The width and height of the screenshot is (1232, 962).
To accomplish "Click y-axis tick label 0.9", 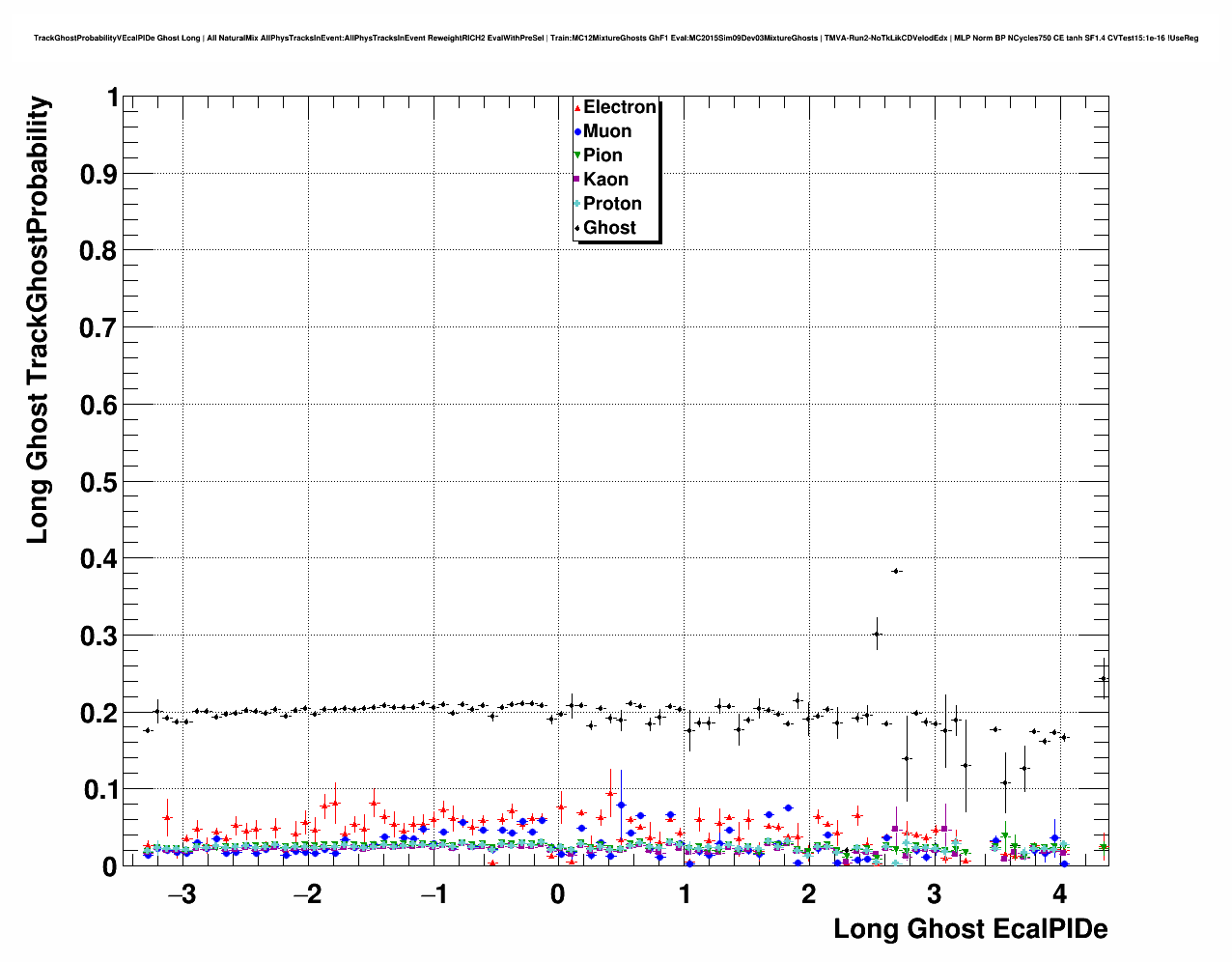I will tap(100, 174).
